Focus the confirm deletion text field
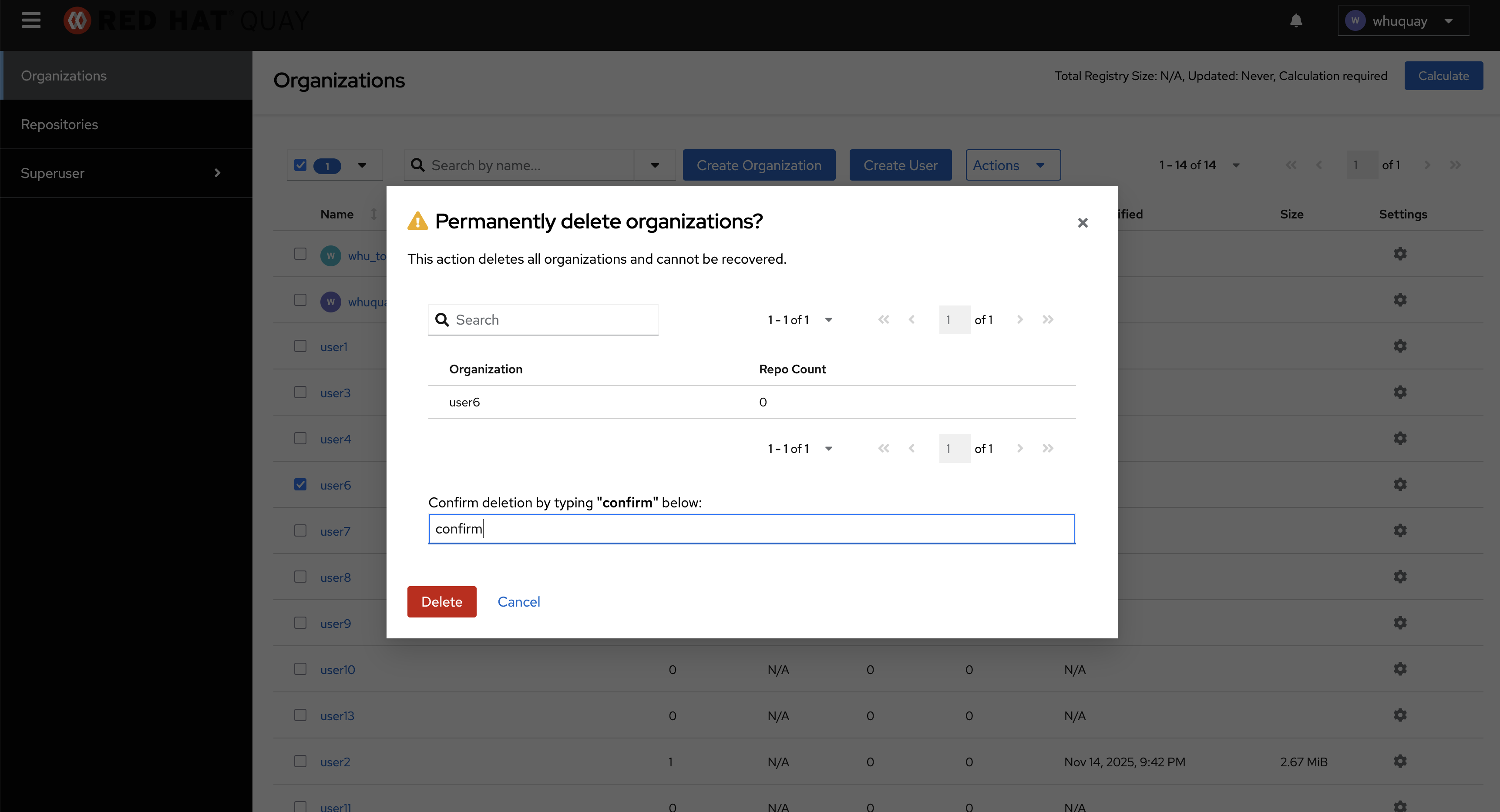Screen dimensions: 1500x812 coord(751,529)
